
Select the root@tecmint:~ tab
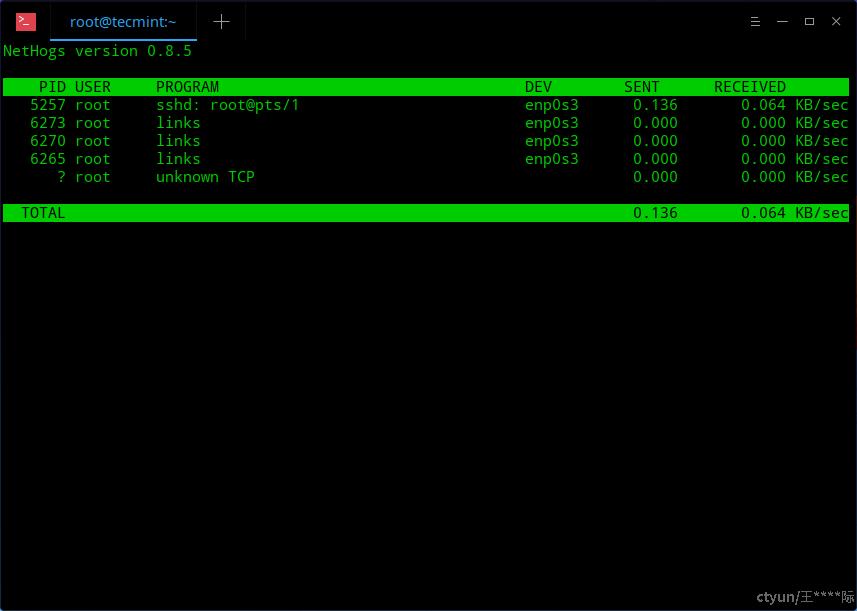[123, 22]
